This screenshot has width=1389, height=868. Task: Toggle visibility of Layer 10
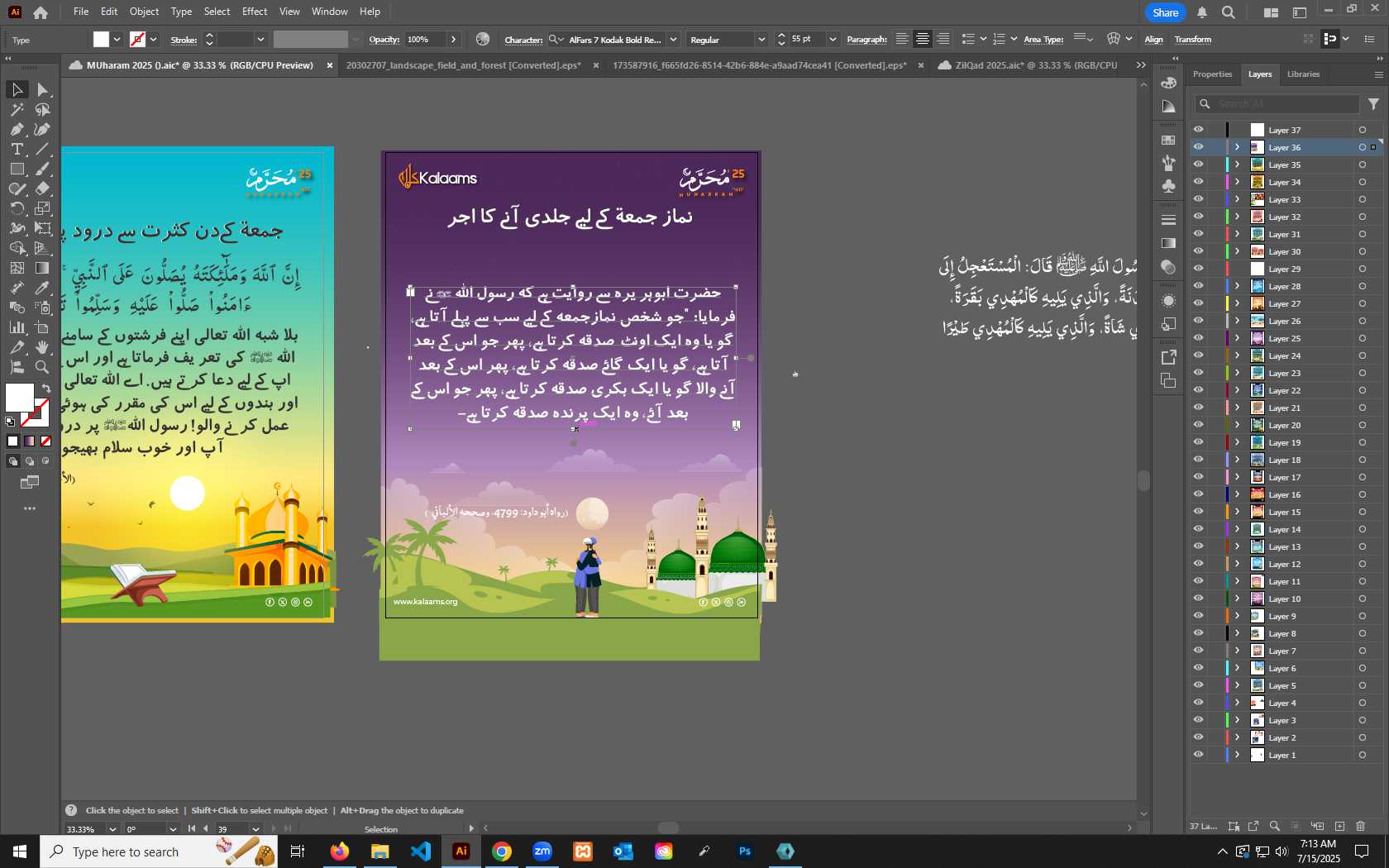pos(1198,599)
